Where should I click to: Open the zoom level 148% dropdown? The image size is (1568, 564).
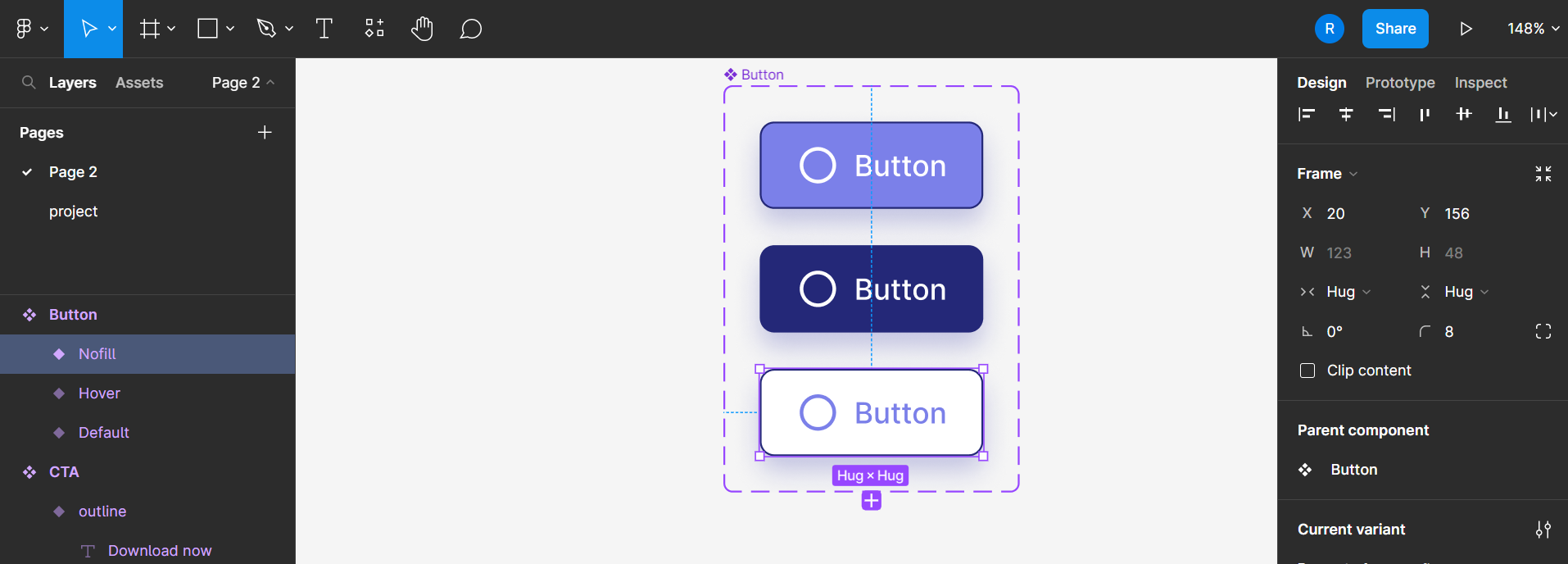click(1533, 29)
